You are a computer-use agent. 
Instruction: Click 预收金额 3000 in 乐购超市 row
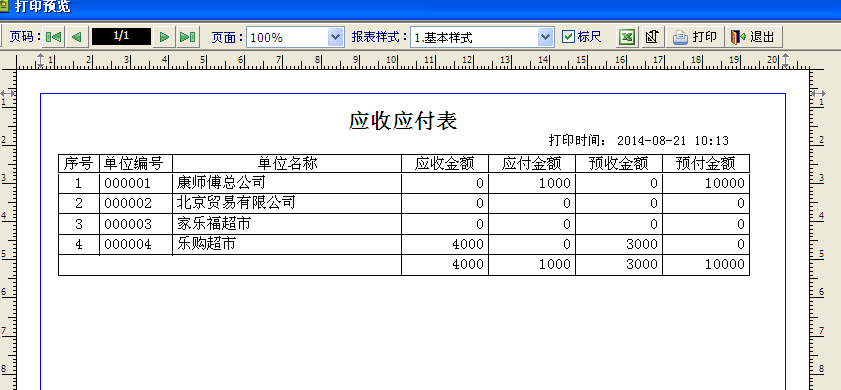point(641,245)
